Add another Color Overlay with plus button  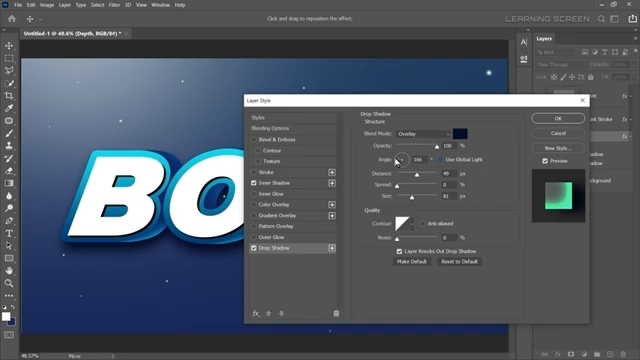332,204
